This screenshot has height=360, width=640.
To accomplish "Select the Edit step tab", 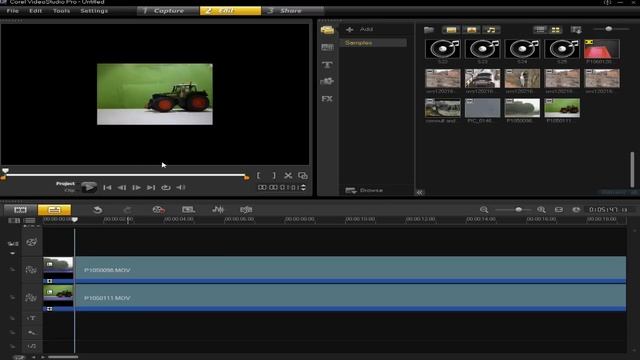I will (x=230, y=11).
